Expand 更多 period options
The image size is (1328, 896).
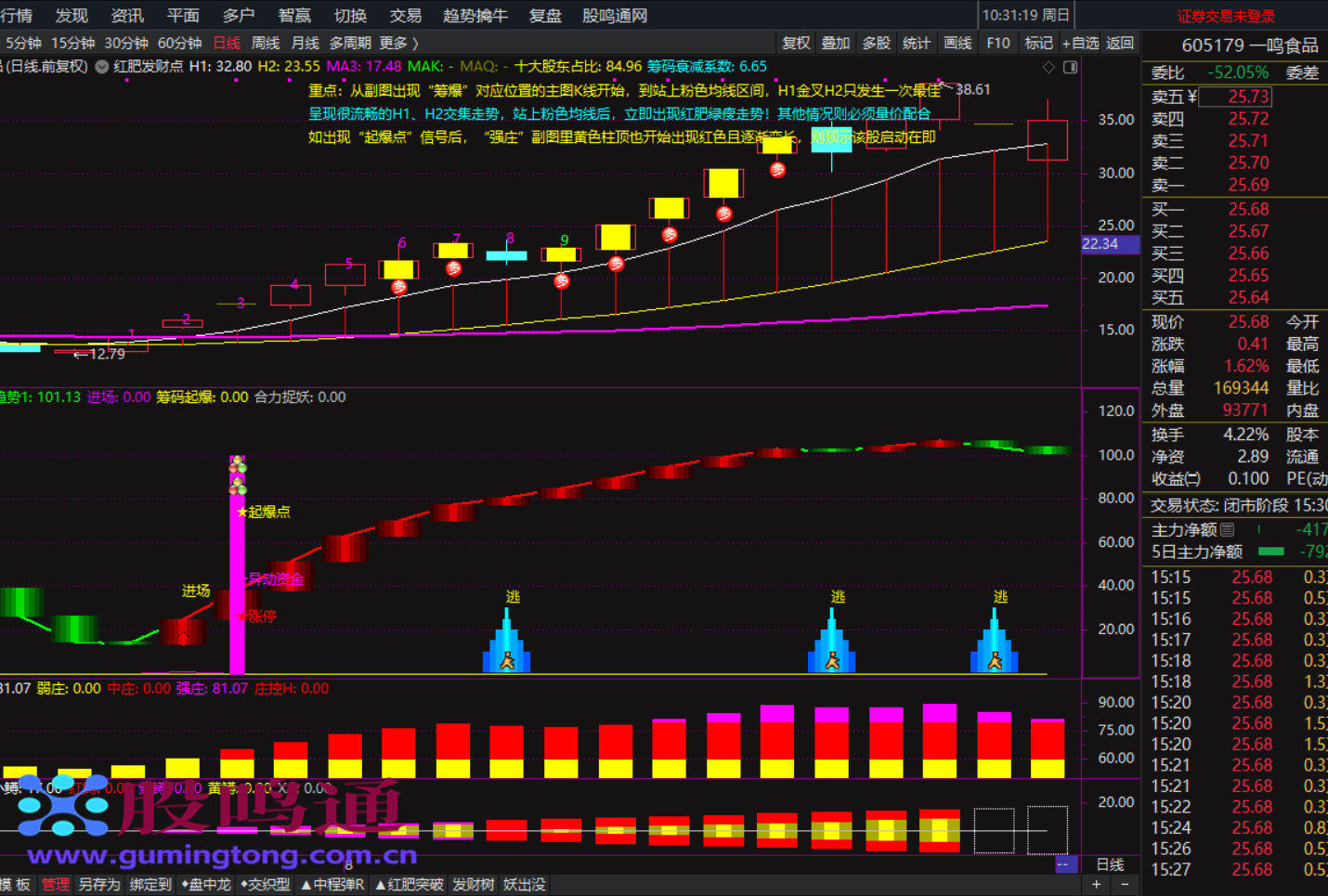[398, 43]
